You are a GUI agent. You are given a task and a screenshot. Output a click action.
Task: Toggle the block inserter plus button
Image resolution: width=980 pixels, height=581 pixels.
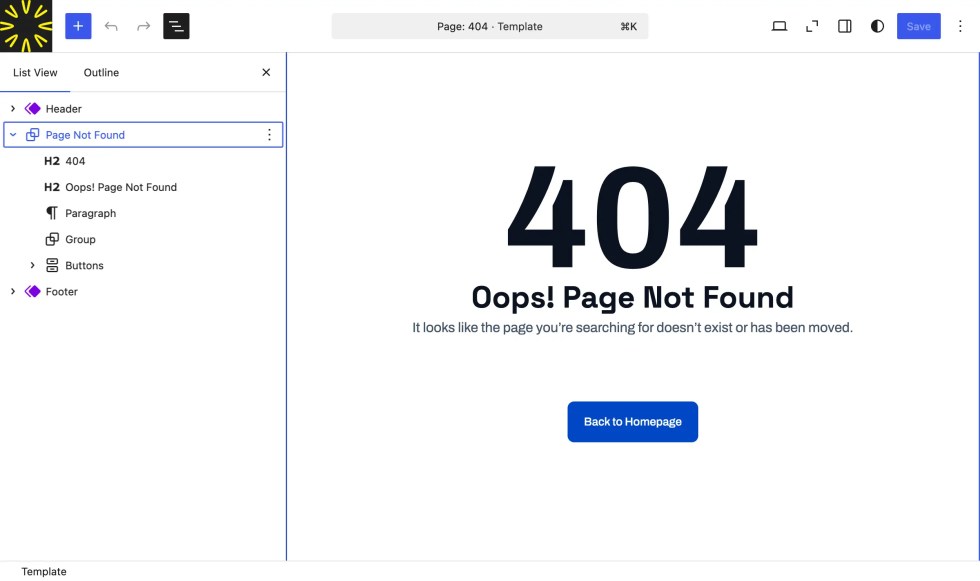point(78,26)
